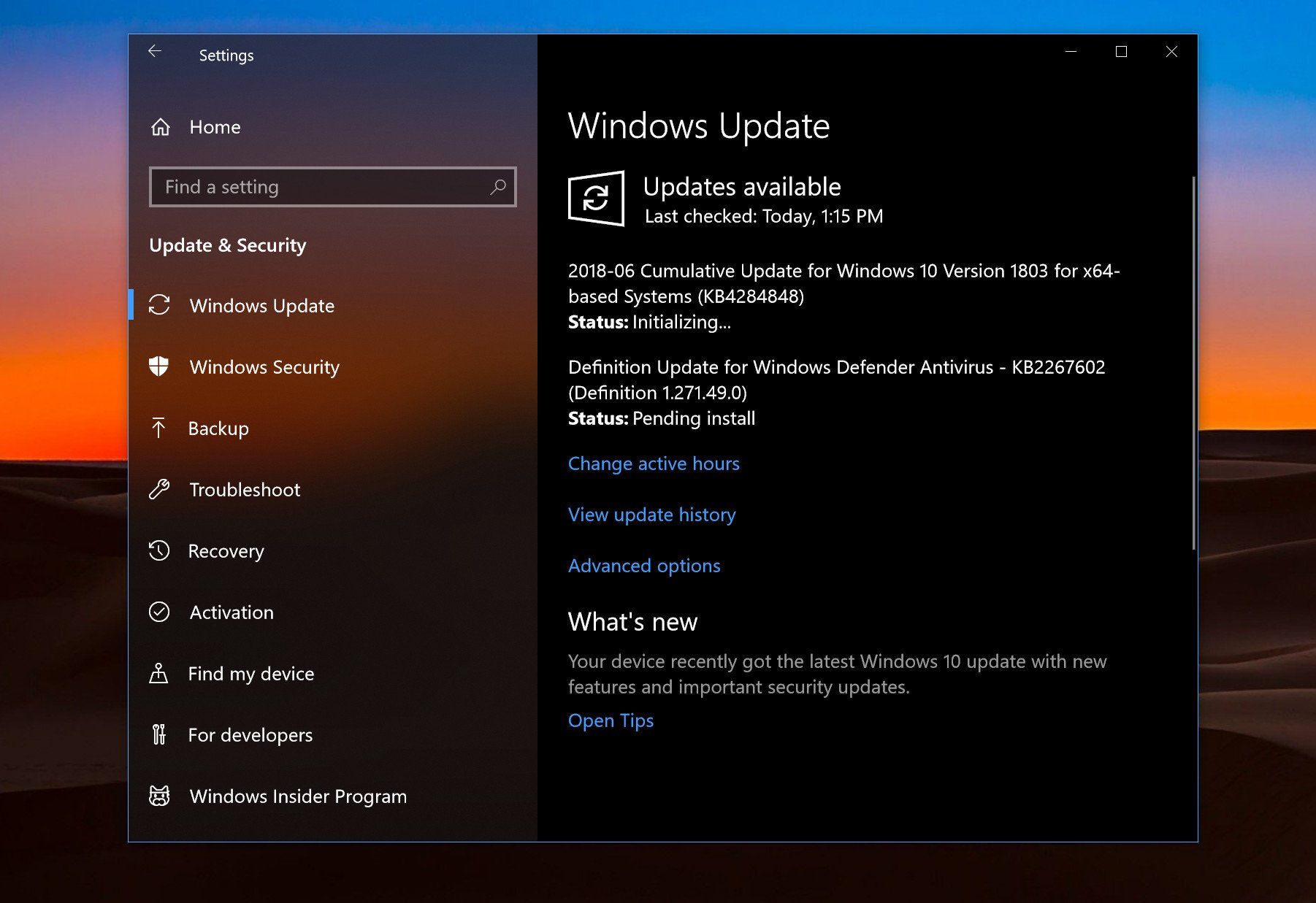Click the Windows Update sync icon in sidebar
This screenshot has height=903, width=1316.
click(159, 305)
